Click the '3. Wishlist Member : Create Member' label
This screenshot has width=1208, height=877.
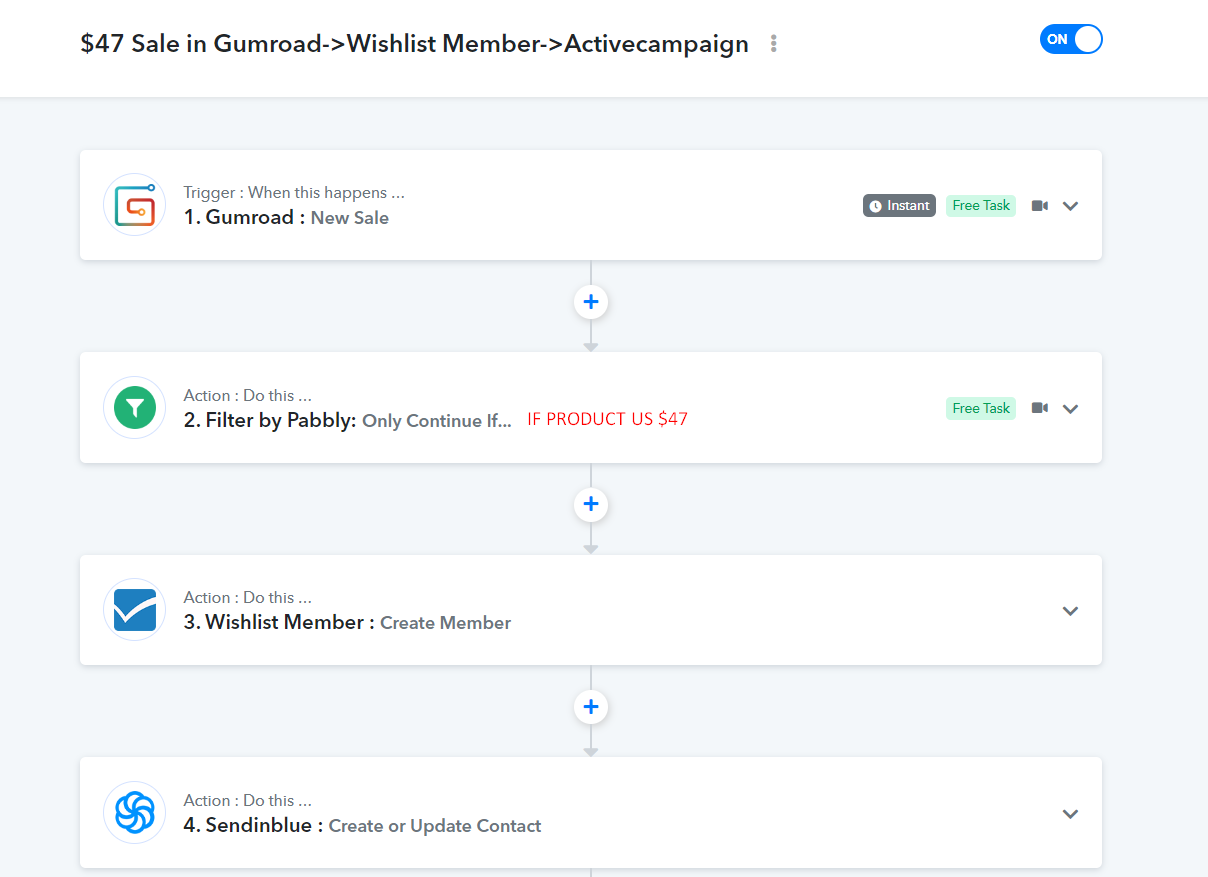tap(347, 622)
